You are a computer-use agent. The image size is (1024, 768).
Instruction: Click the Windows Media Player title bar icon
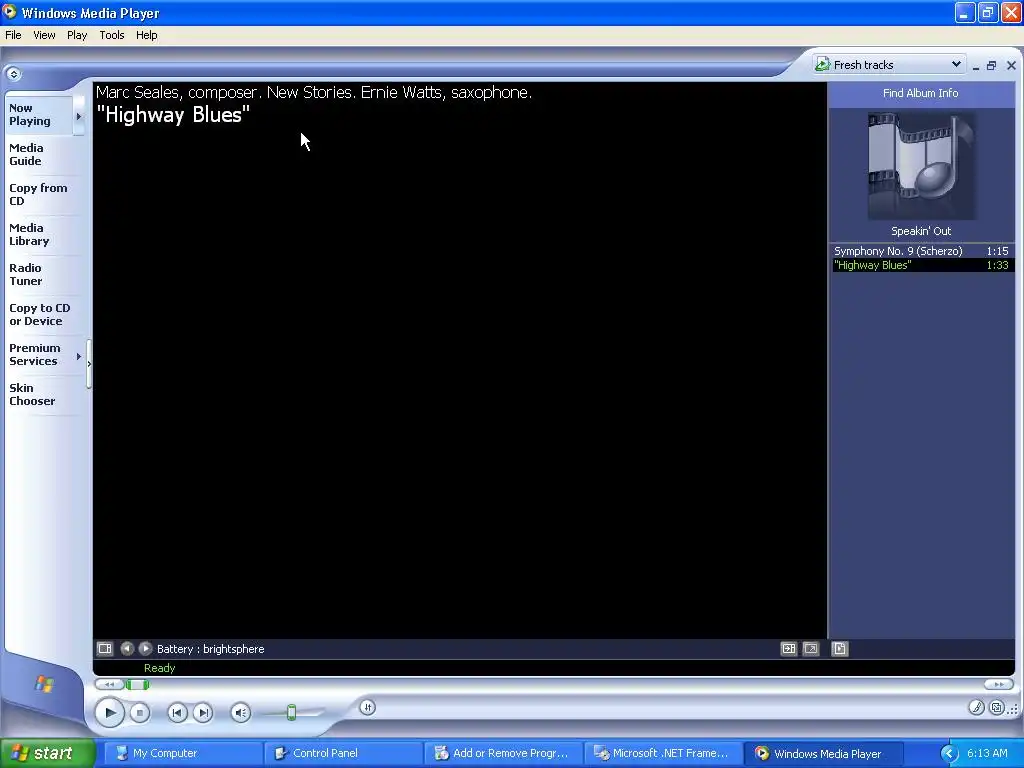tap(10, 12)
